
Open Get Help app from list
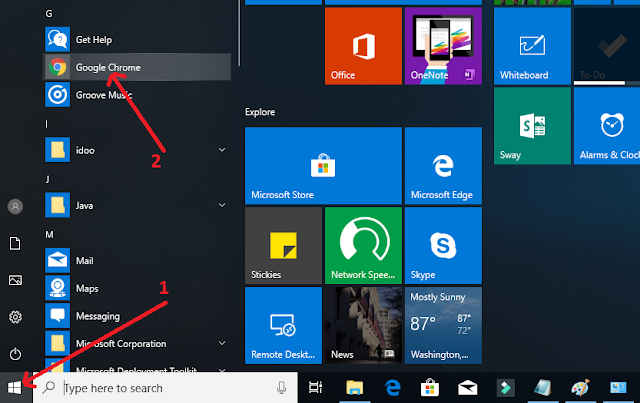pyautogui.click(x=137, y=40)
